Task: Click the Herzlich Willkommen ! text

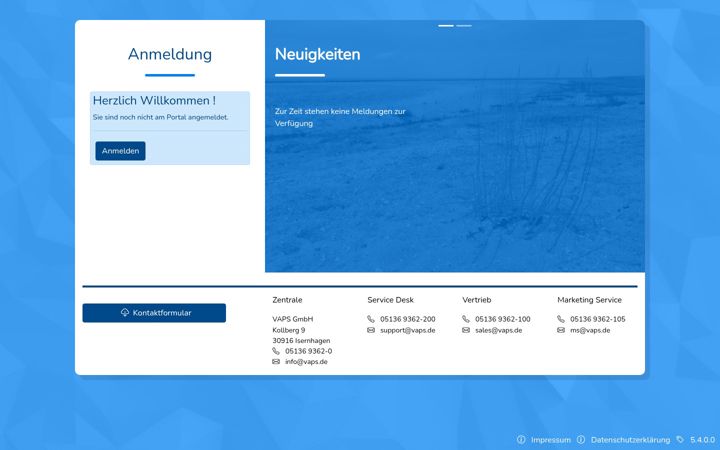Action: pos(154,101)
